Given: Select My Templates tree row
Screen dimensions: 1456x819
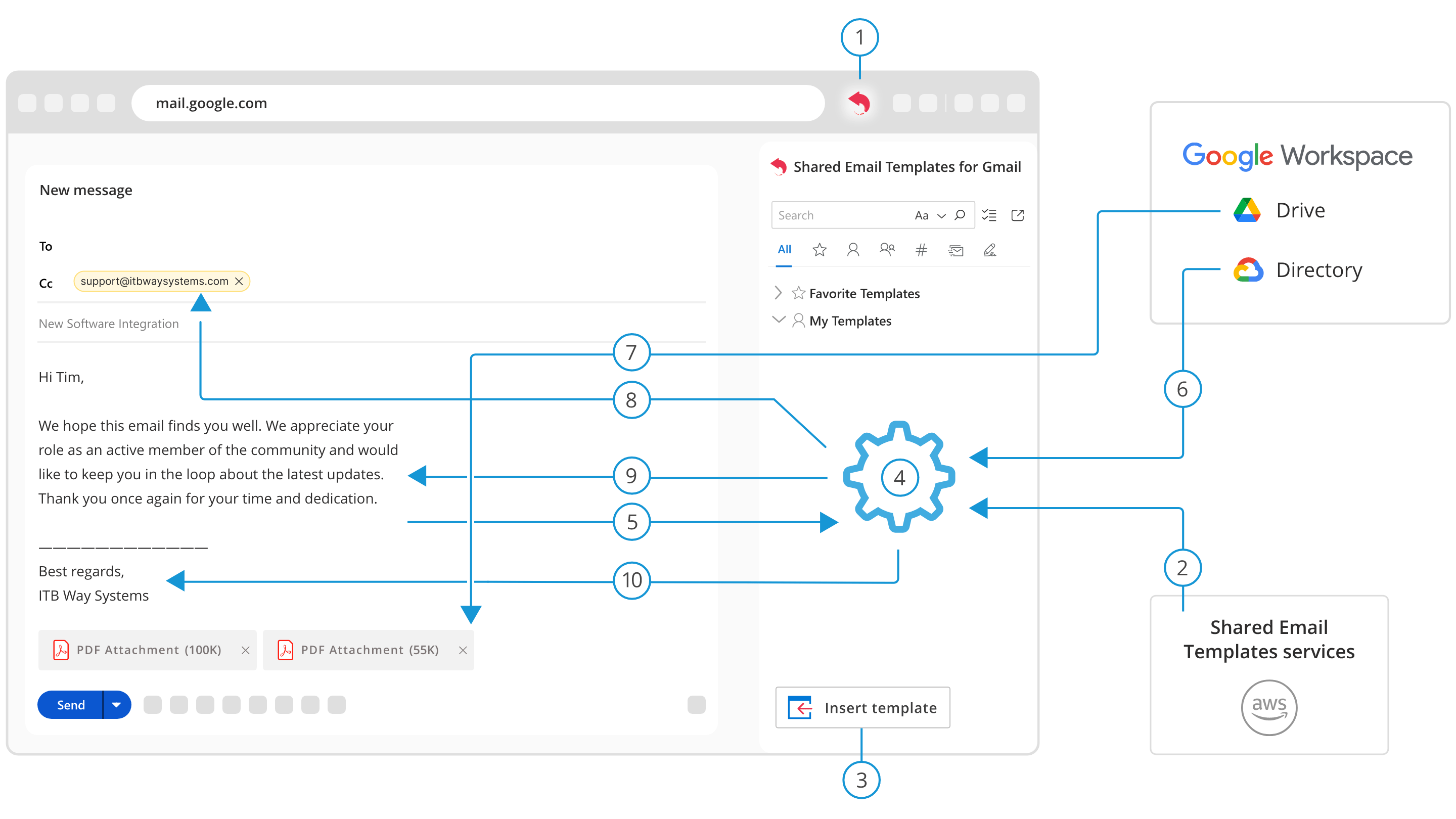Looking at the screenshot, I should (850, 321).
